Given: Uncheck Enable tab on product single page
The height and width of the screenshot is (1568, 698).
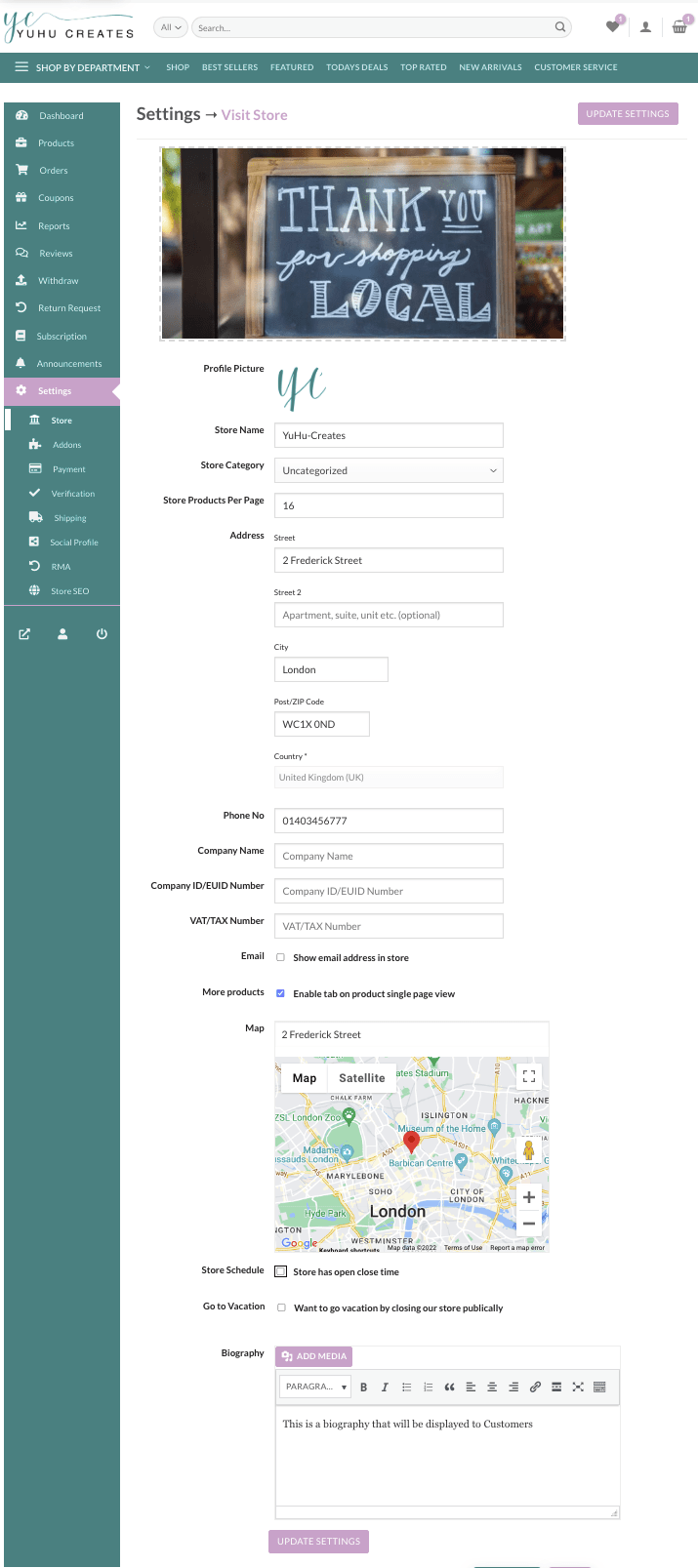Looking at the screenshot, I should point(280,994).
